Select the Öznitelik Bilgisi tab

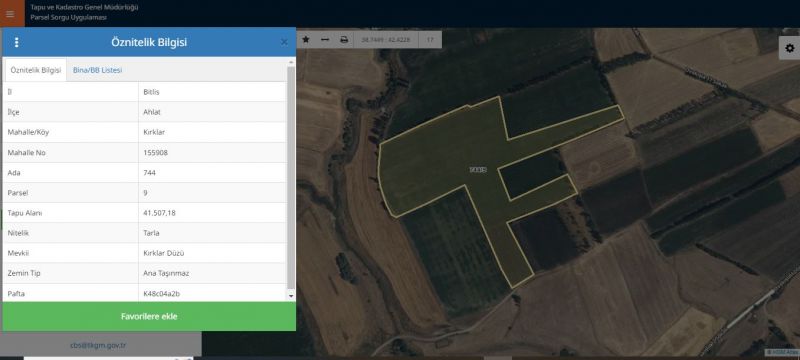[x=36, y=70]
